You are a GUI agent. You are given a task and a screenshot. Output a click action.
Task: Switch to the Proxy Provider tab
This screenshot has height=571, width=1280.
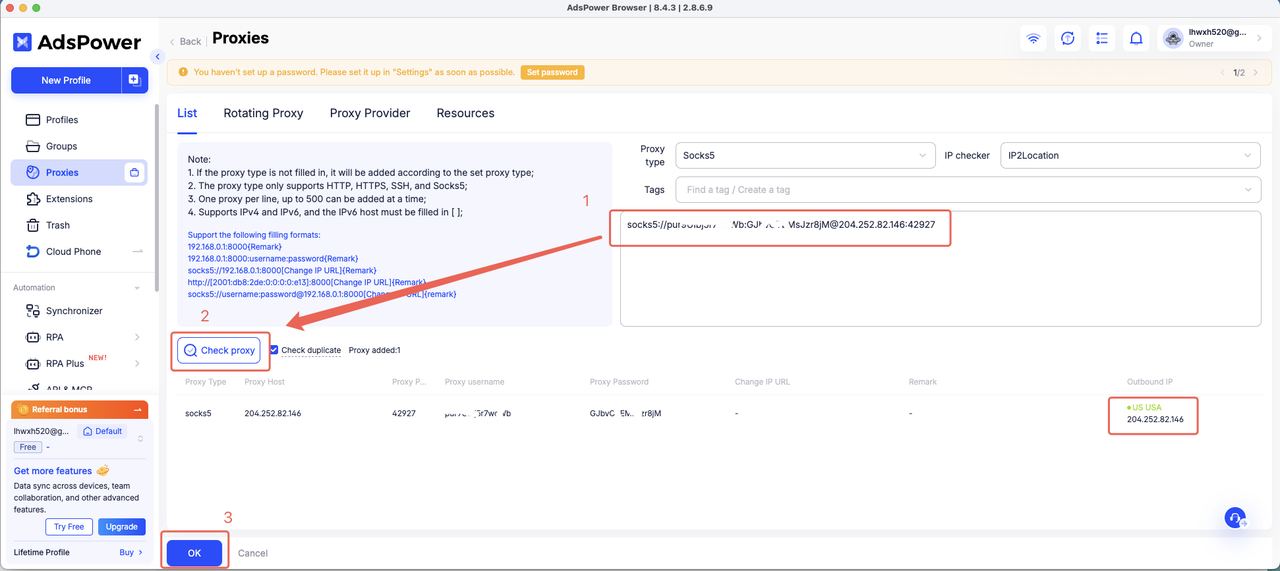tap(370, 113)
